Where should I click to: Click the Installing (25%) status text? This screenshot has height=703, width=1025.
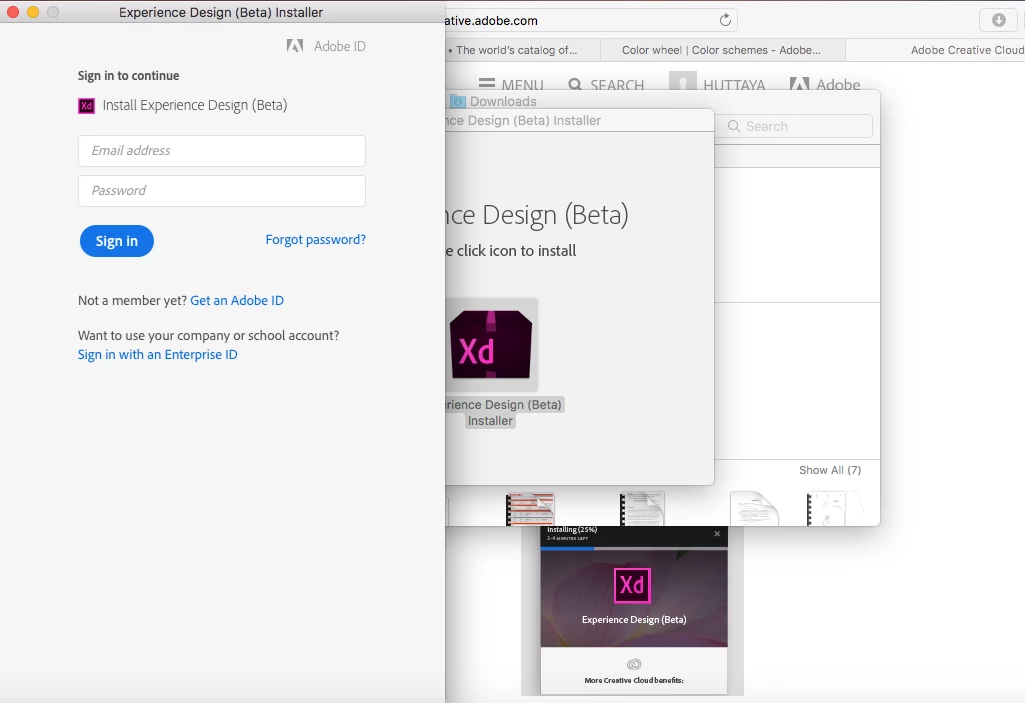(572, 530)
